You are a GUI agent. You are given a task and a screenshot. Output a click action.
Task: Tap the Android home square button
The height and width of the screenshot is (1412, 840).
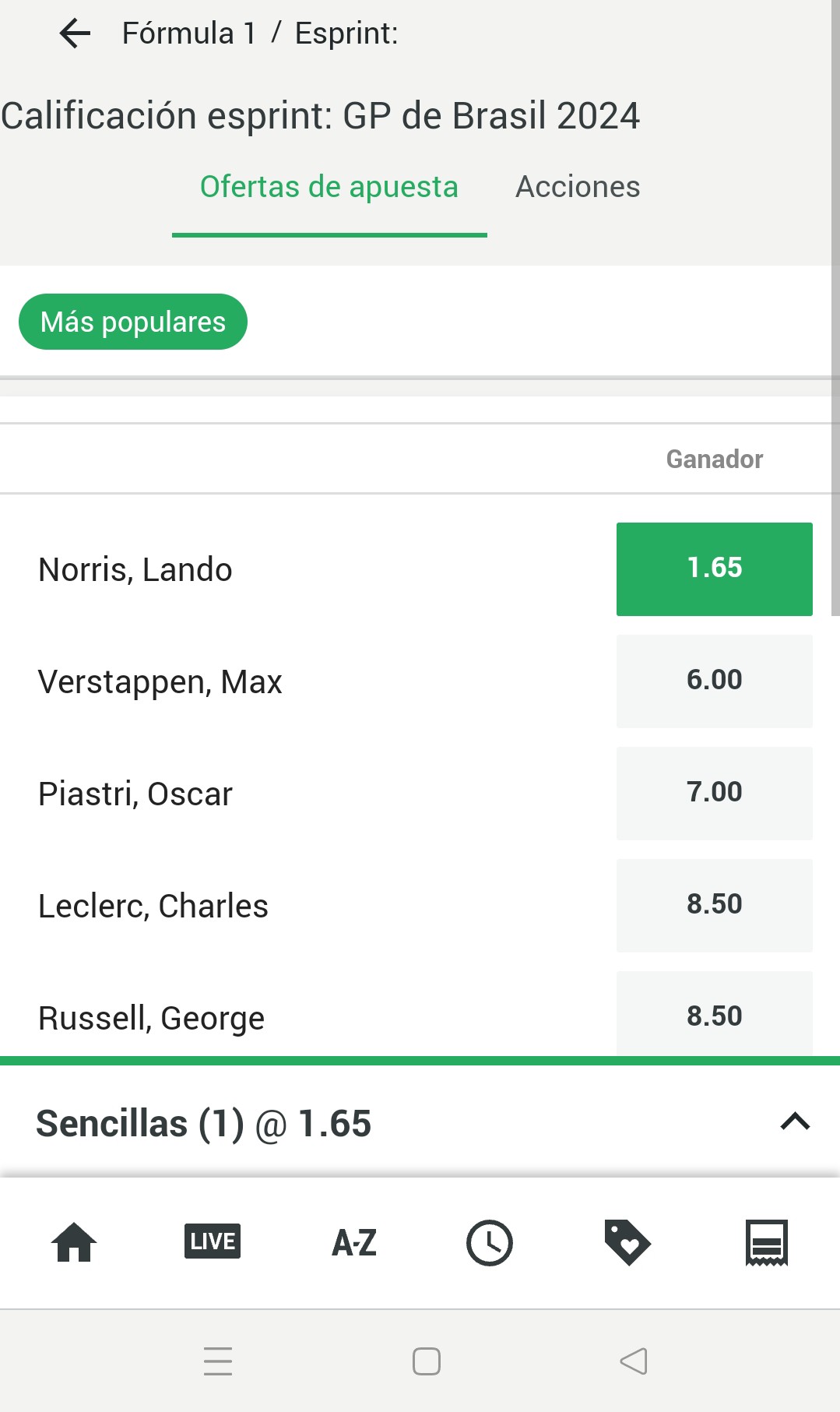(427, 1361)
